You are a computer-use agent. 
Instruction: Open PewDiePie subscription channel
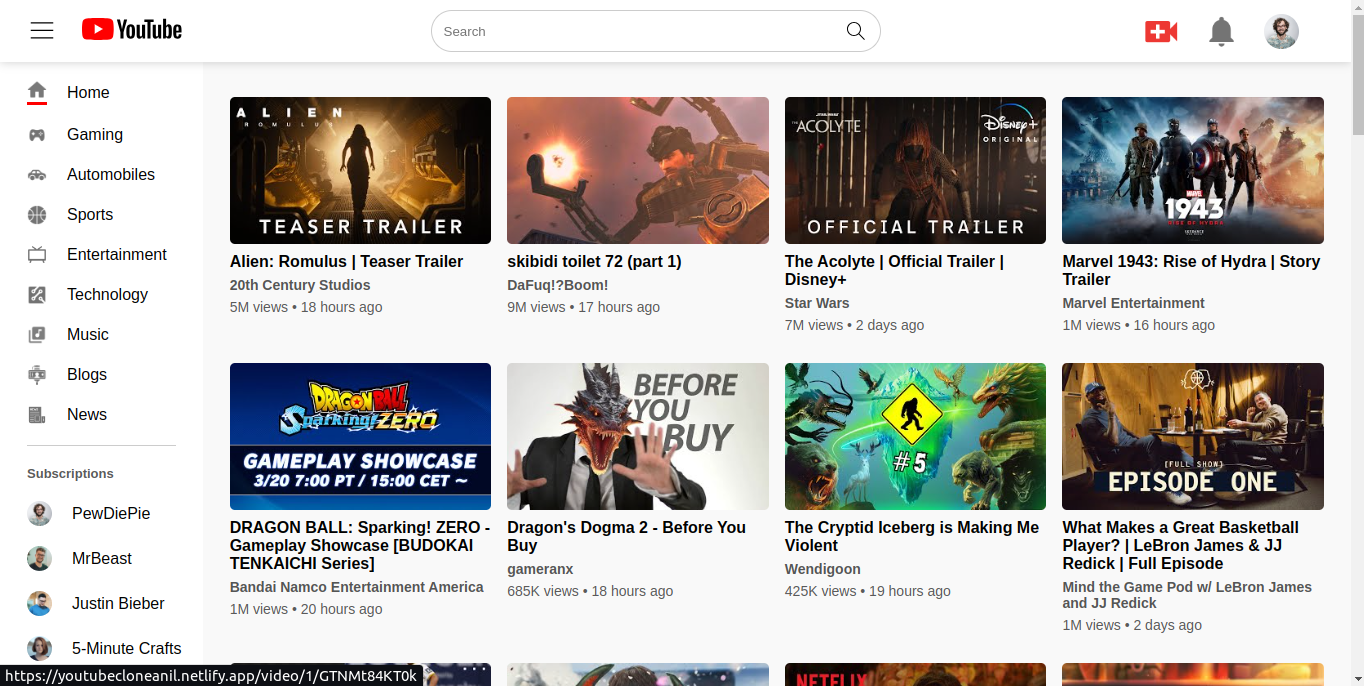(x=110, y=514)
